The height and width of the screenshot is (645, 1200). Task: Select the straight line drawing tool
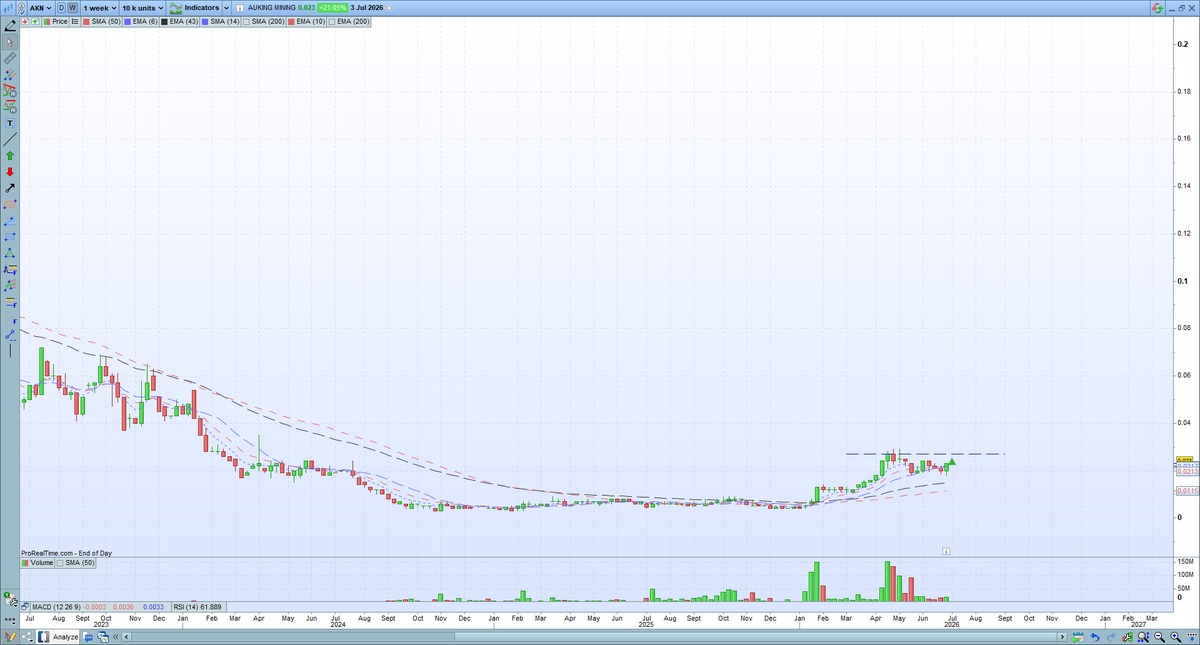(x=10, y=139)
